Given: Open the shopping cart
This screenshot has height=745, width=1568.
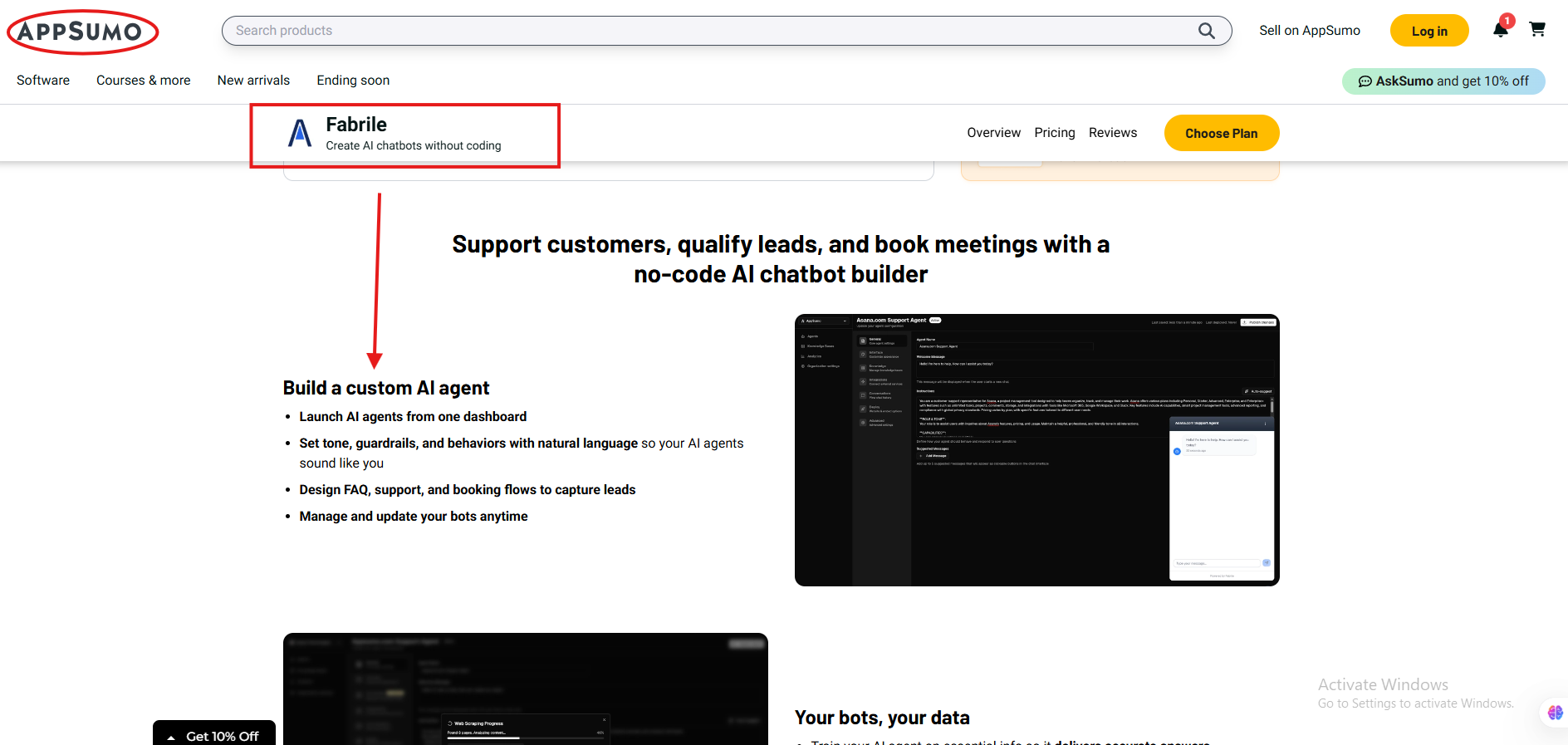Looking at the screenshot, I should (x=1537, y=29).
